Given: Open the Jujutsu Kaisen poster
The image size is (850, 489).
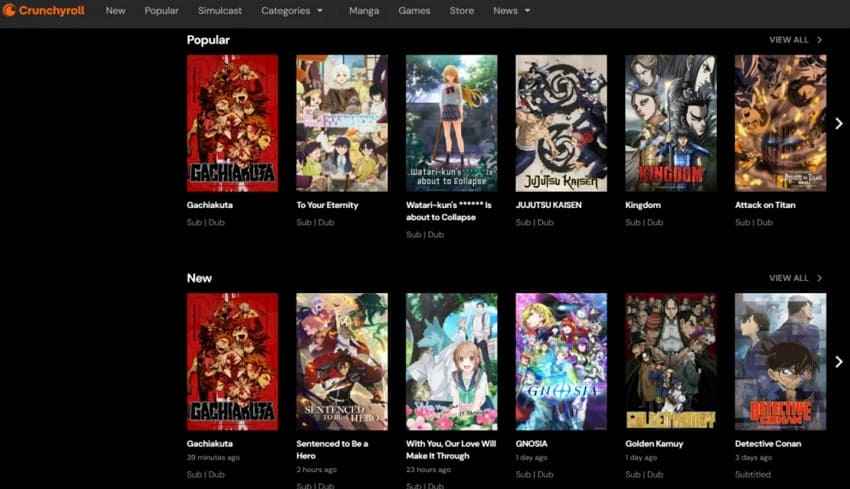Looking at the screenshot, I should (561, 123).
